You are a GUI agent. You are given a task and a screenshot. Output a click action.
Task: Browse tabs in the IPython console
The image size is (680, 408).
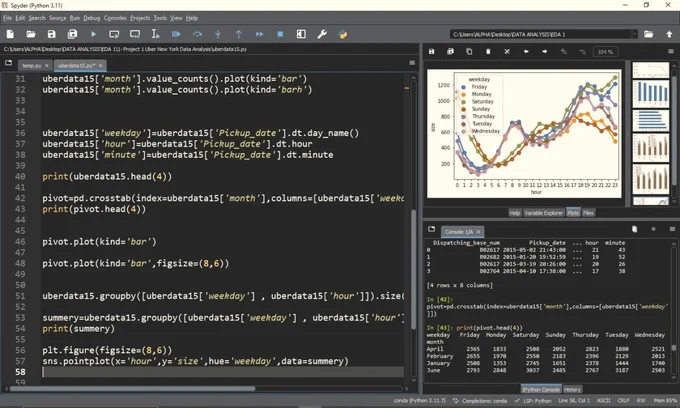tap(432, 229)
